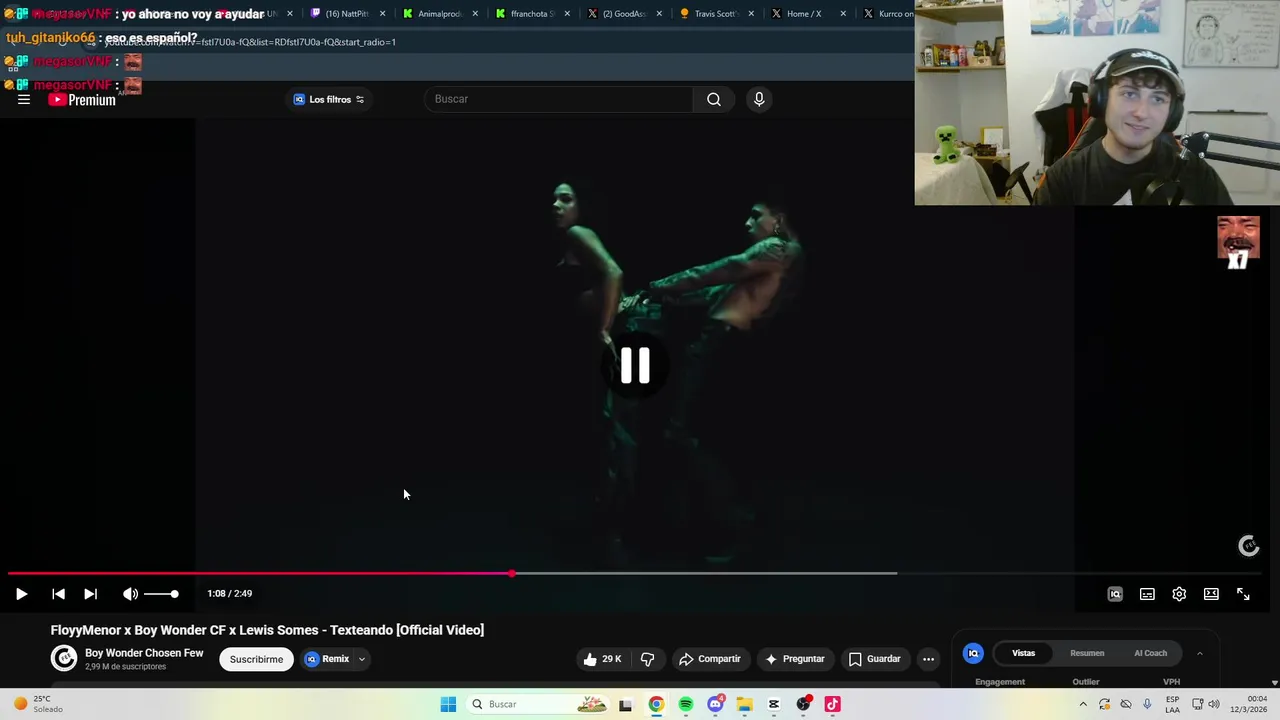The image size is (1280, 720).
Task: Open the weather widget showing 25°C
Action: (x=37, y=704)
